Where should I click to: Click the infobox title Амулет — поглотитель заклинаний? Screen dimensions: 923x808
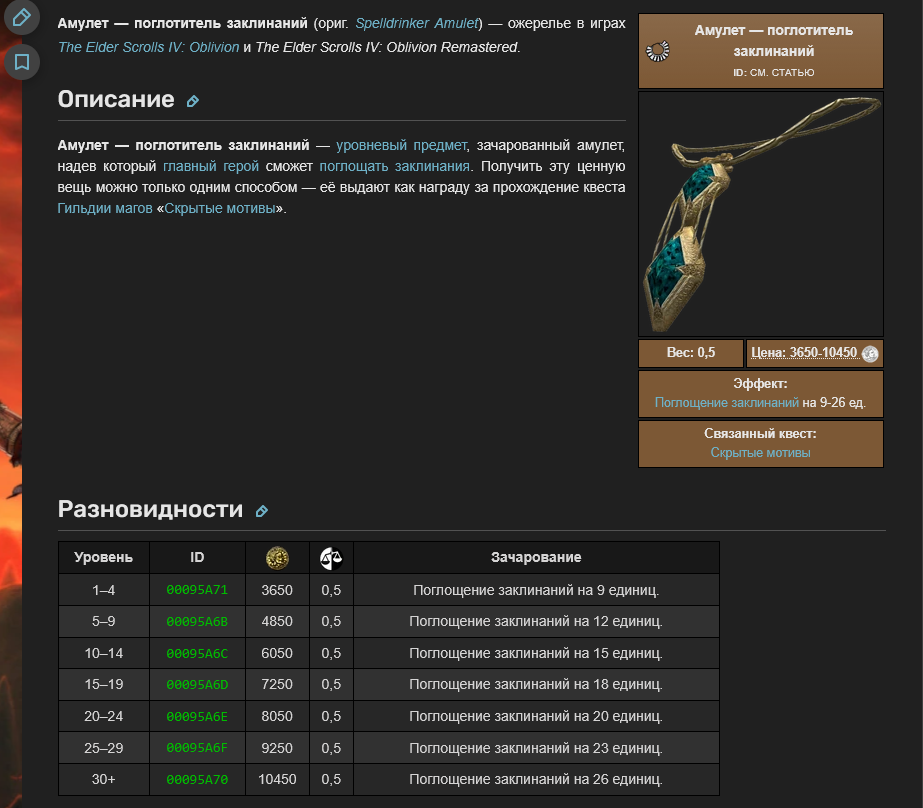point(773,41)
